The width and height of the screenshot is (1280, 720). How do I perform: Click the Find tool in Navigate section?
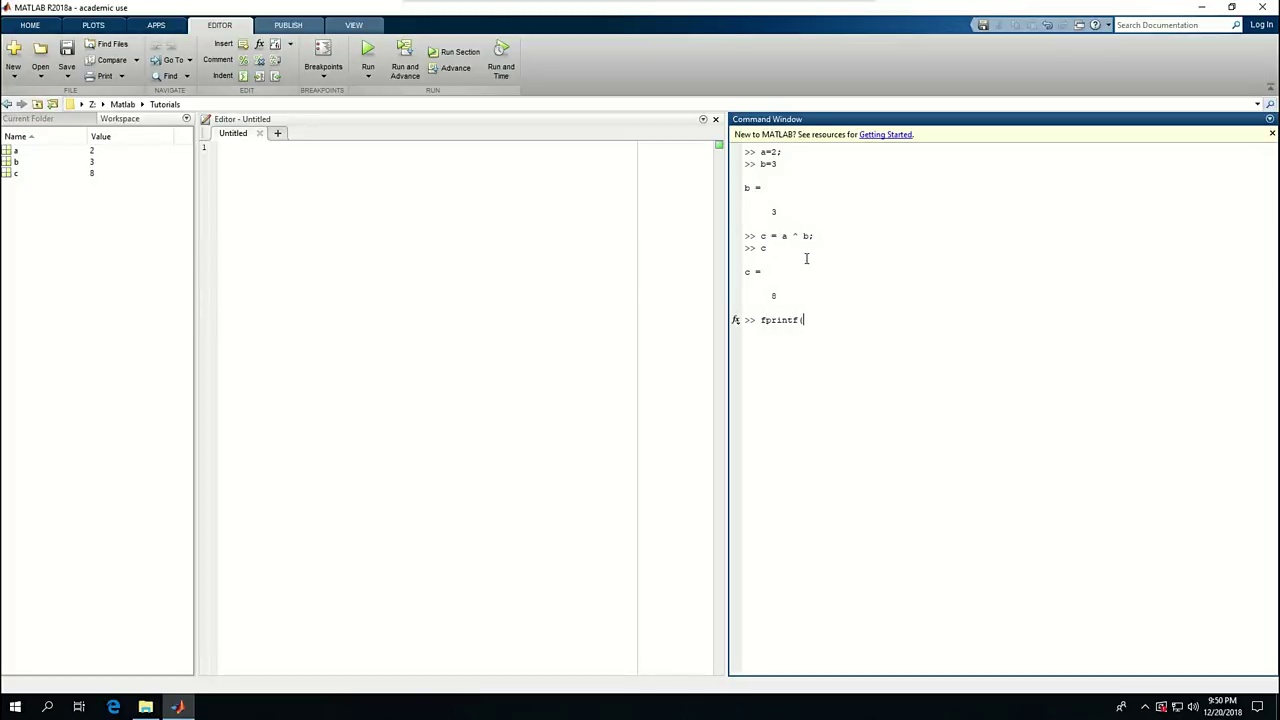165,76
